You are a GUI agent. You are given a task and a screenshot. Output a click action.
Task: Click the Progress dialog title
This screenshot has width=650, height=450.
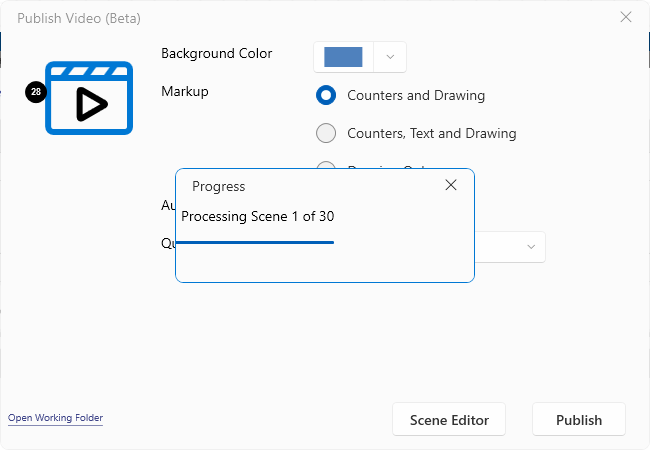(x=218, y=186)
